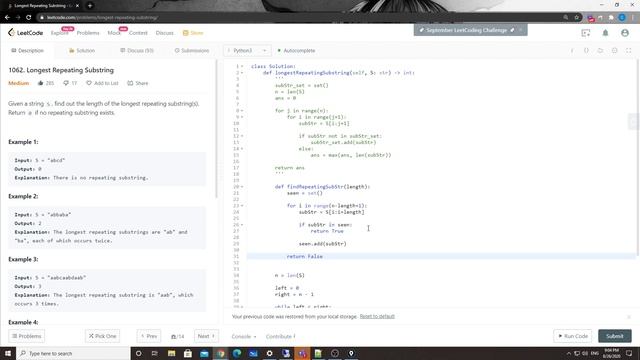Open the Windows notification center
This screenshot has width=640, height=360.
(629, 353)
